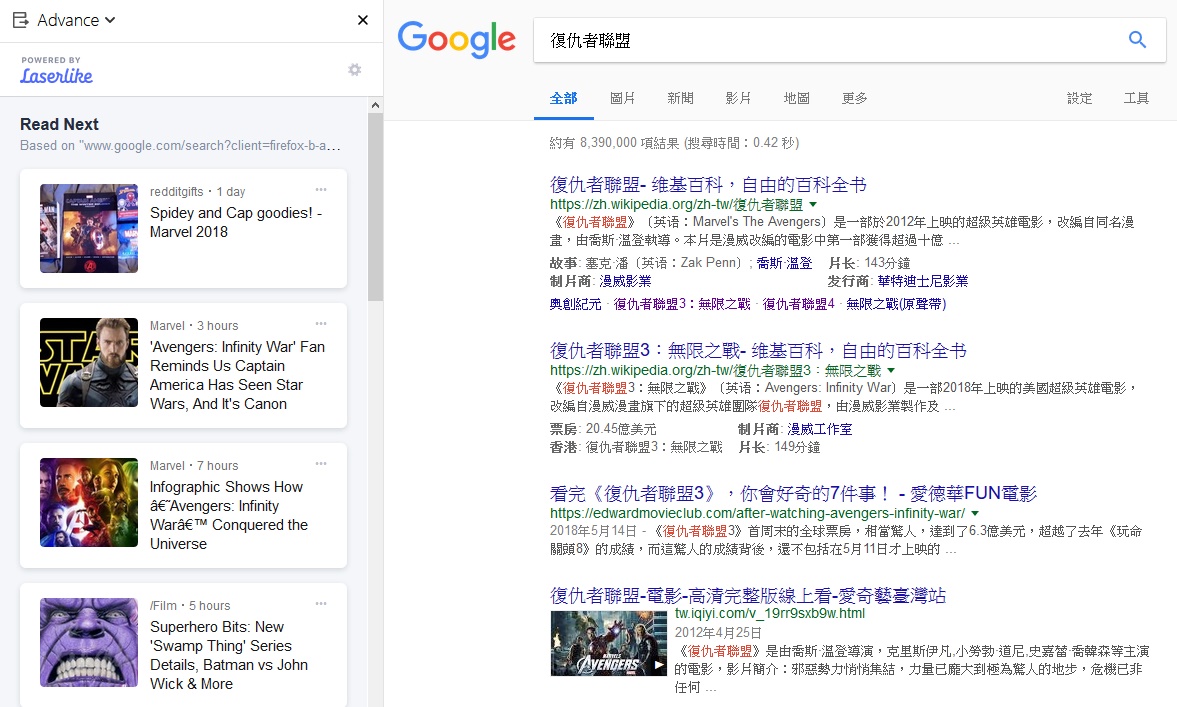
Task: Open the 看完《復仇者聯盟3》 article link
Action: [793, 493]
